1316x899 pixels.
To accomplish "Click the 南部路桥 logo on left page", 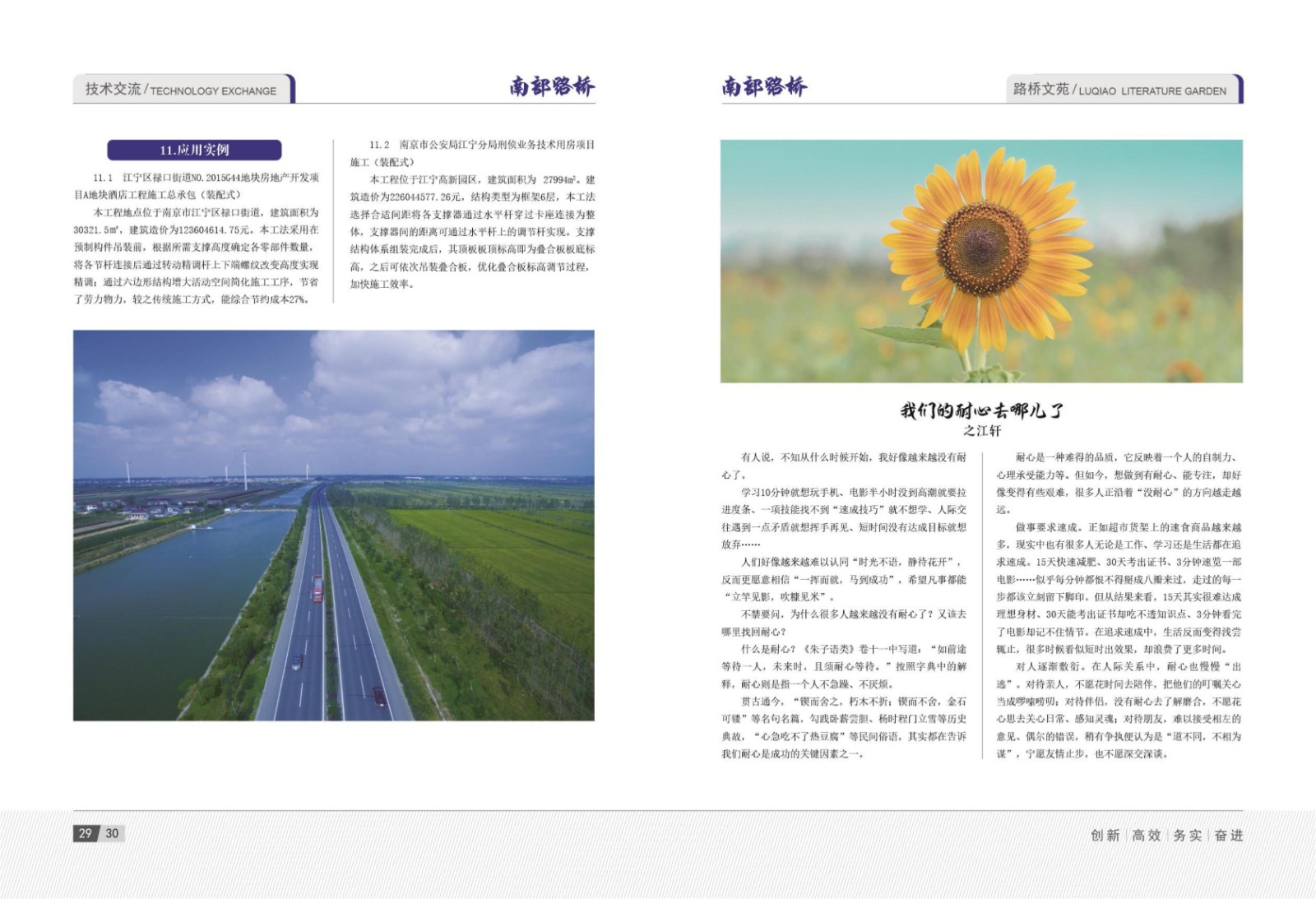I will click(551, 86).
